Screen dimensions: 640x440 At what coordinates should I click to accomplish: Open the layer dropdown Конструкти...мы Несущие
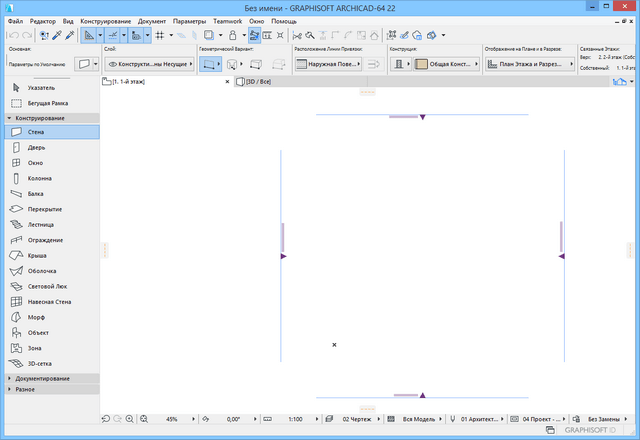click(147, 64)
